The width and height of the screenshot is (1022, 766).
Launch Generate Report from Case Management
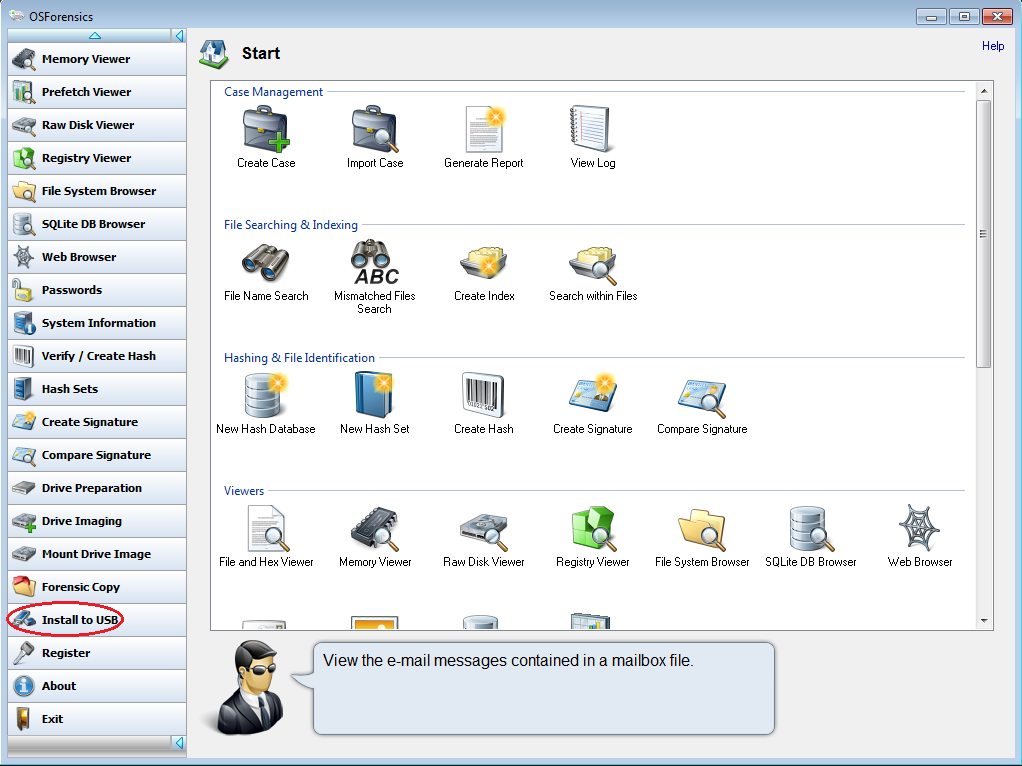point(484,129)
